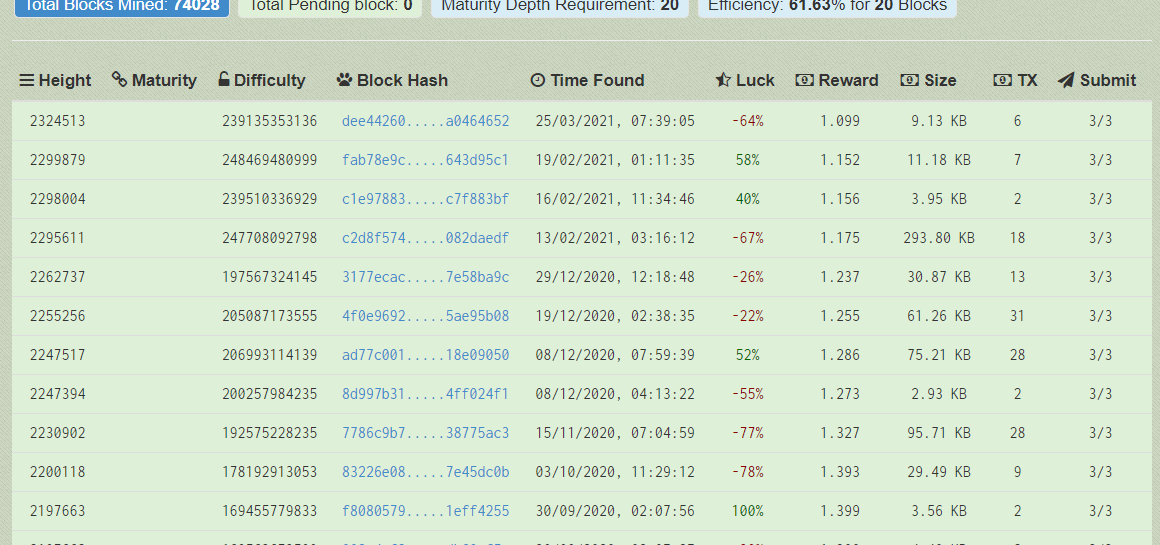The height and width of the screenshot is (545, 1160).
Task: Open block hash f8080579.....1eff4255
Action: pyautogui.click(x=425, y=511)
